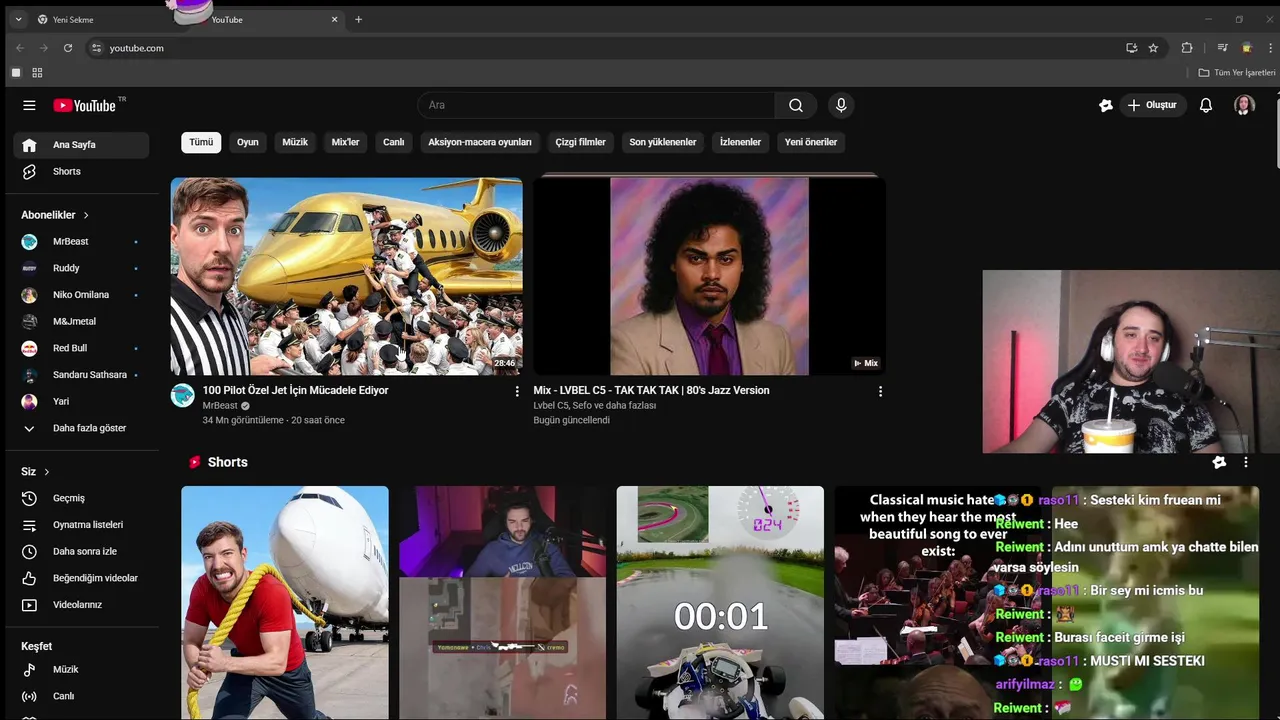Select the Son yüklenenler chip

[663, 142]
